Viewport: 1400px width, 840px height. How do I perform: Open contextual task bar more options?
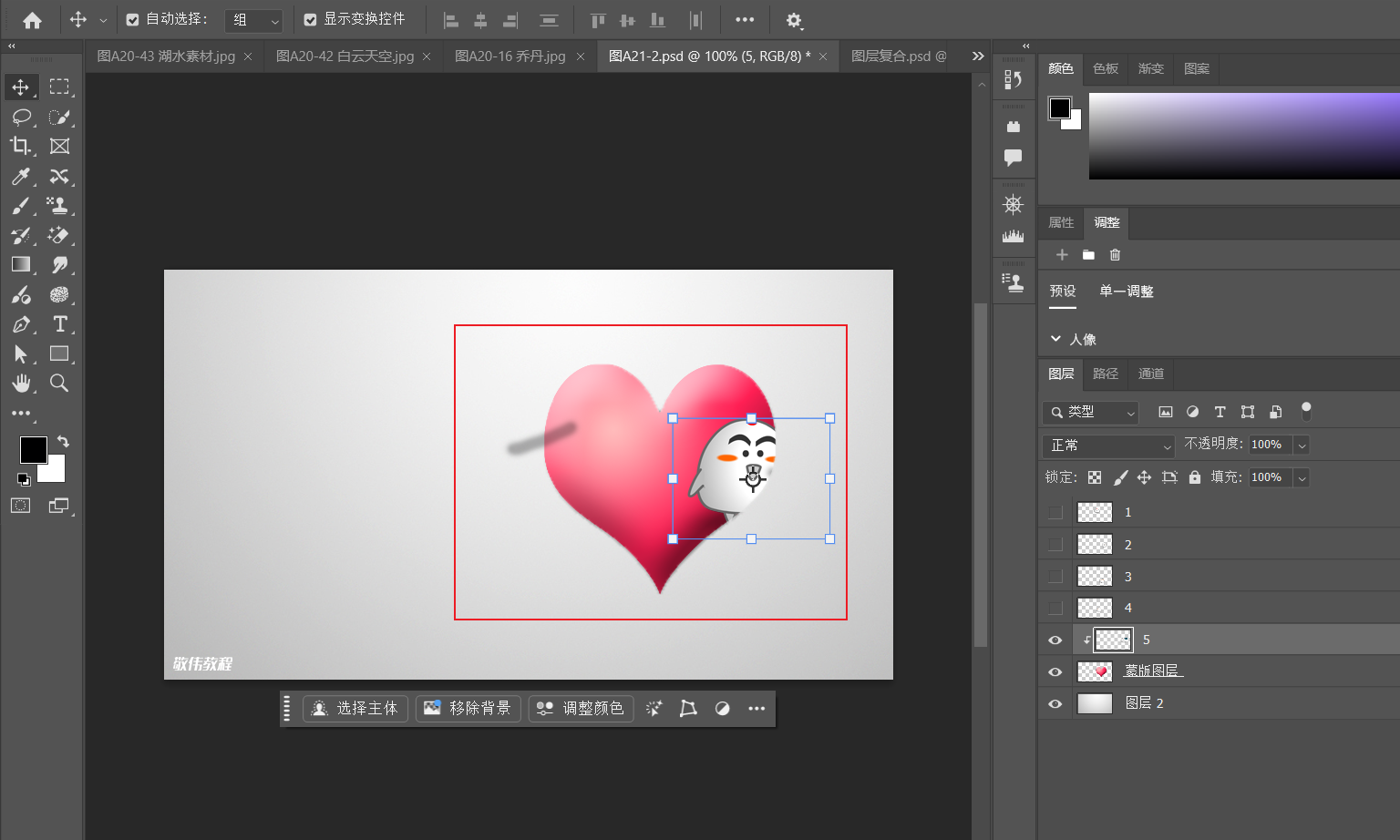[757, 708]
